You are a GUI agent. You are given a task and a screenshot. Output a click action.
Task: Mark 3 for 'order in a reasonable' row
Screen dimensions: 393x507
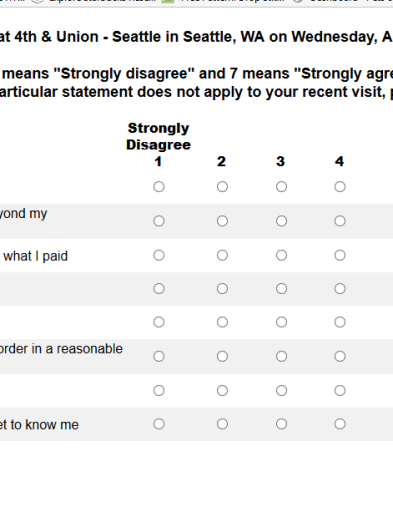(x=281, y=356)
